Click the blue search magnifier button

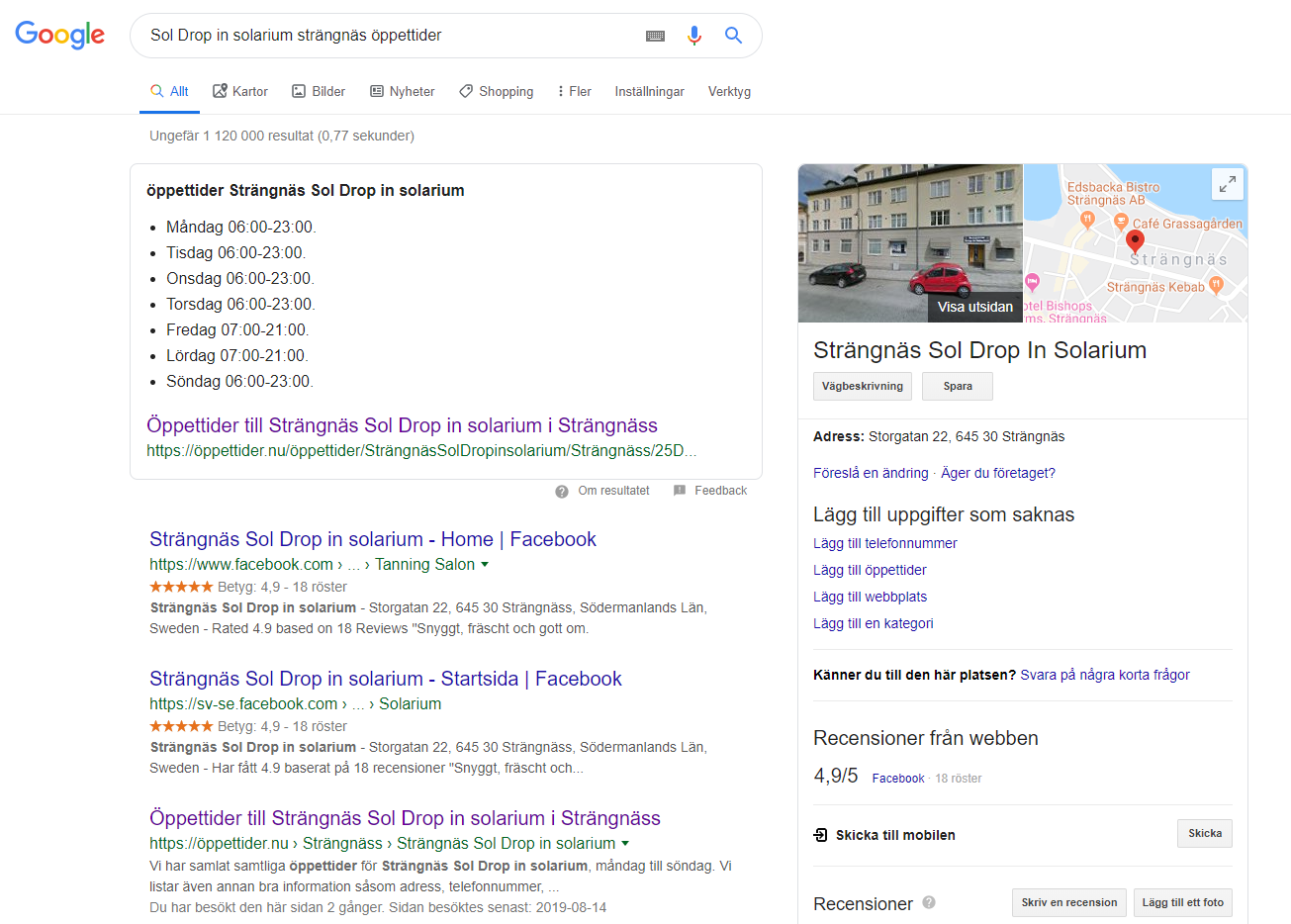733,36
